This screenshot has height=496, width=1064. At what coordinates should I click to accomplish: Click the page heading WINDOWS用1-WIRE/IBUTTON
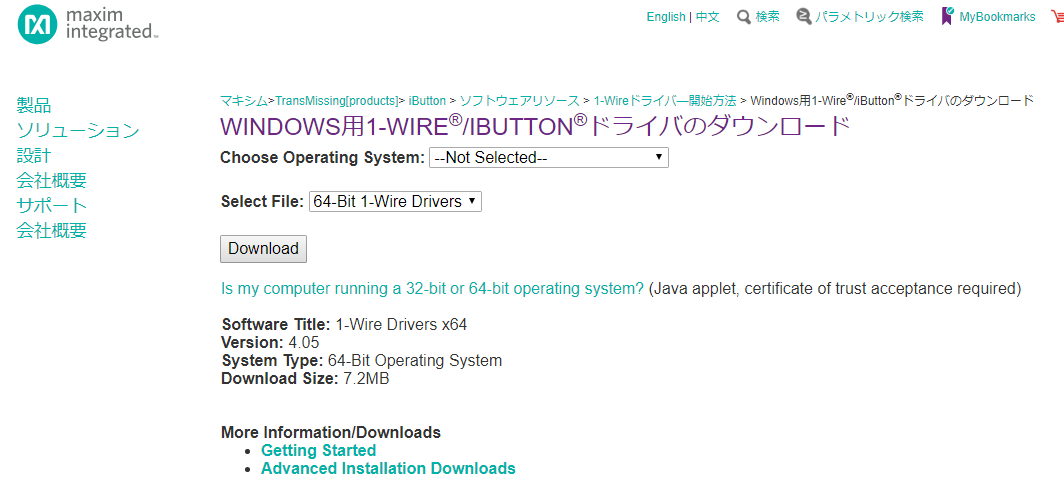pyautogui.click(x=535, y=127)
